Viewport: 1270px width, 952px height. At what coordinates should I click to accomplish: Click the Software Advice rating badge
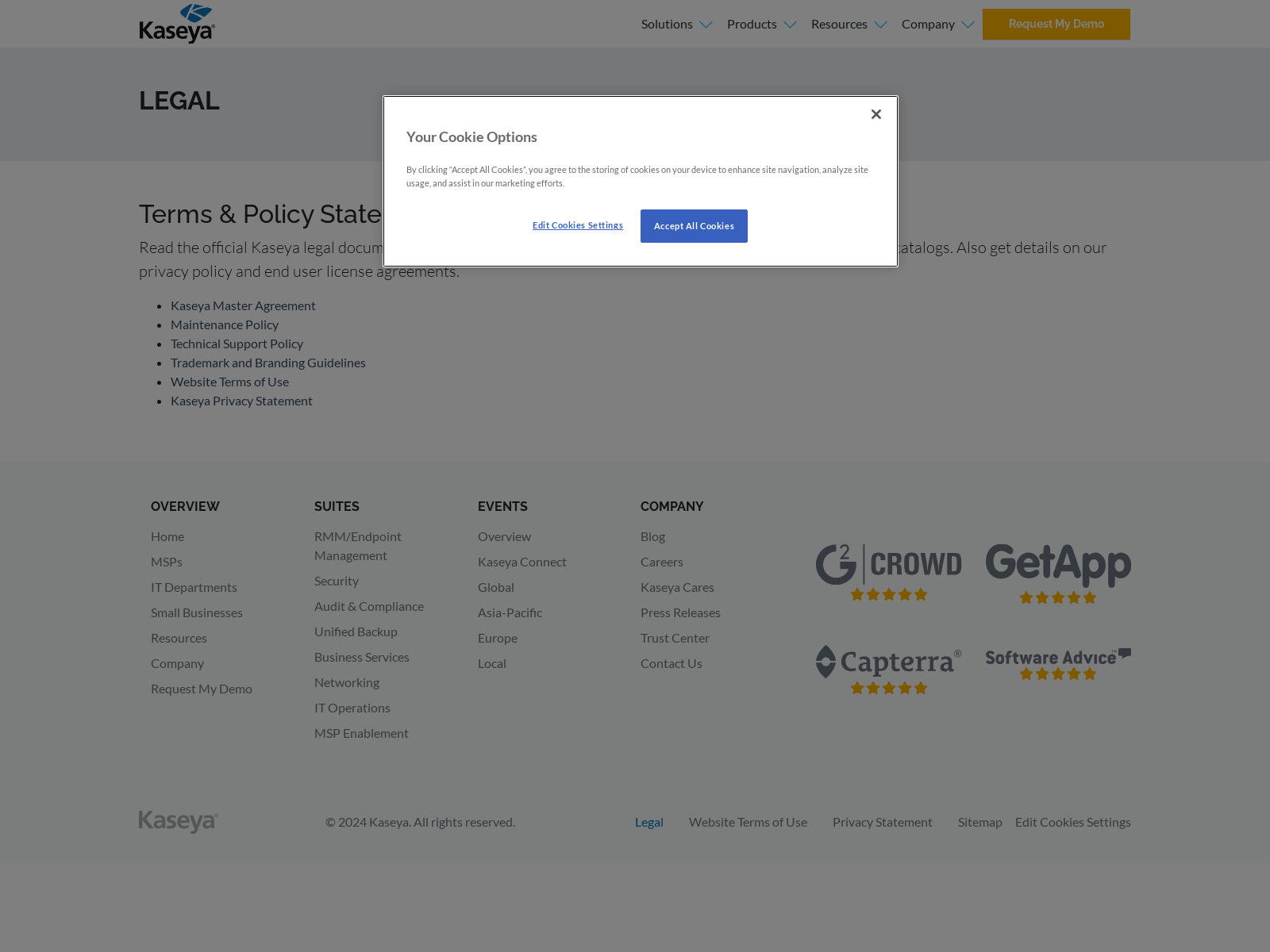click(1058, 664)
